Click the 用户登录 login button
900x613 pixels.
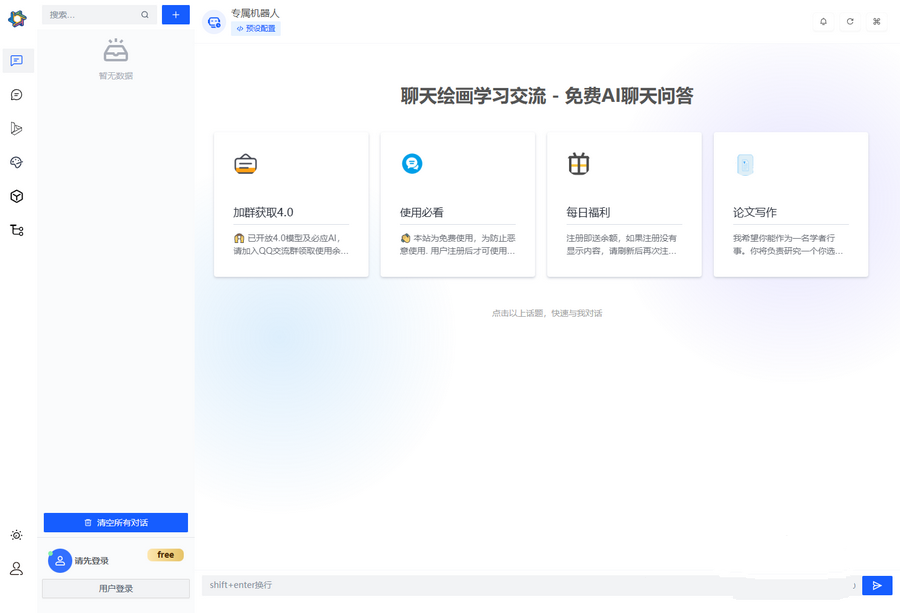point(114,588)
